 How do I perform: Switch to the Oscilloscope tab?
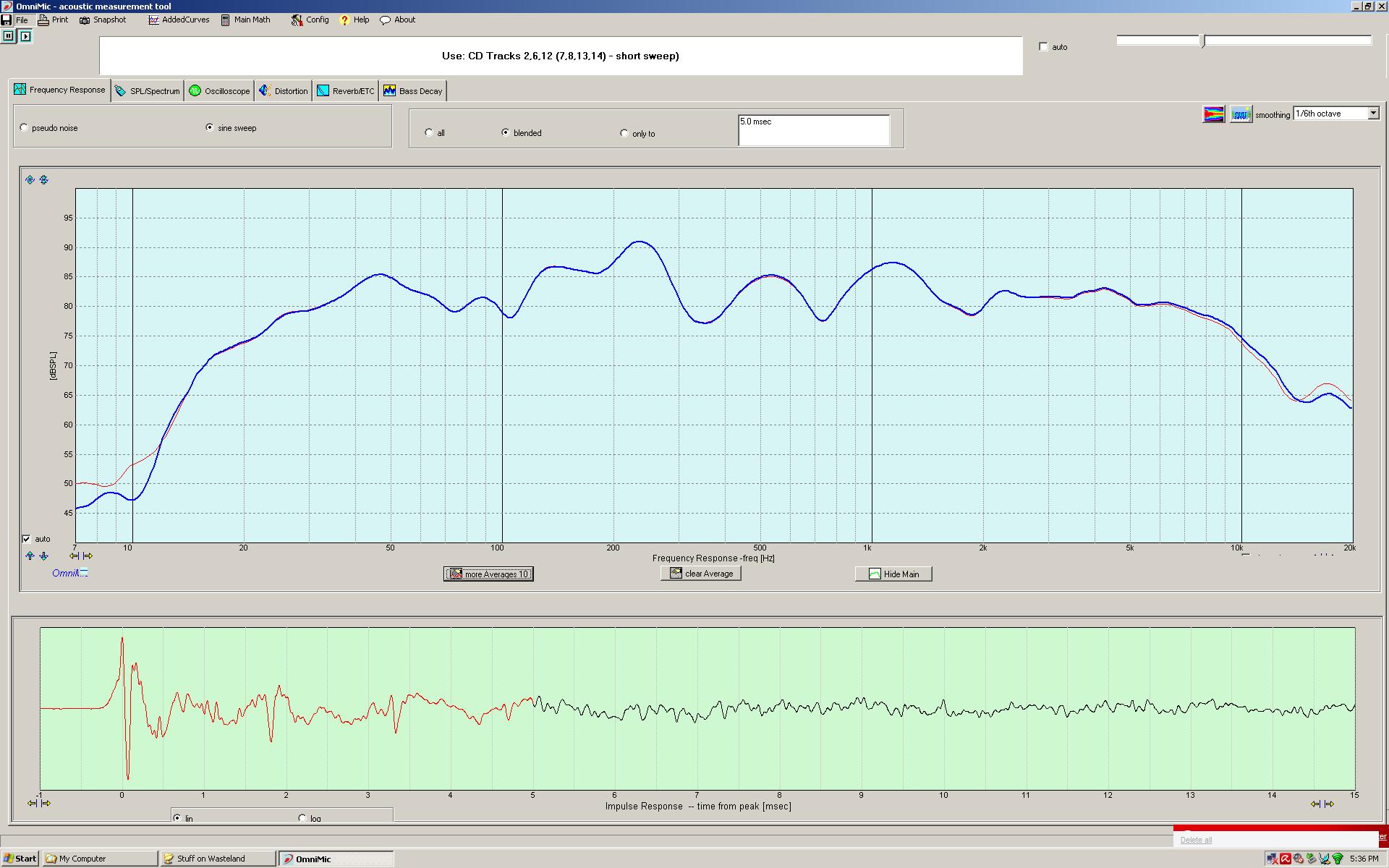pos(219,91)
